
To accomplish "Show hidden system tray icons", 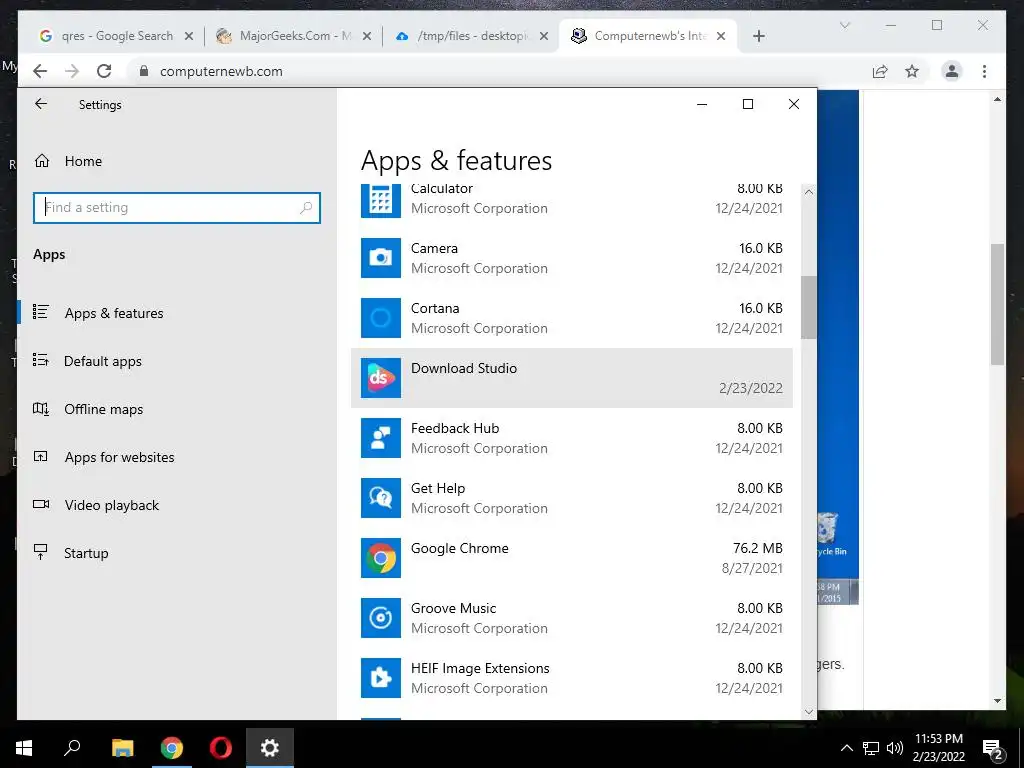I will 846,748.
